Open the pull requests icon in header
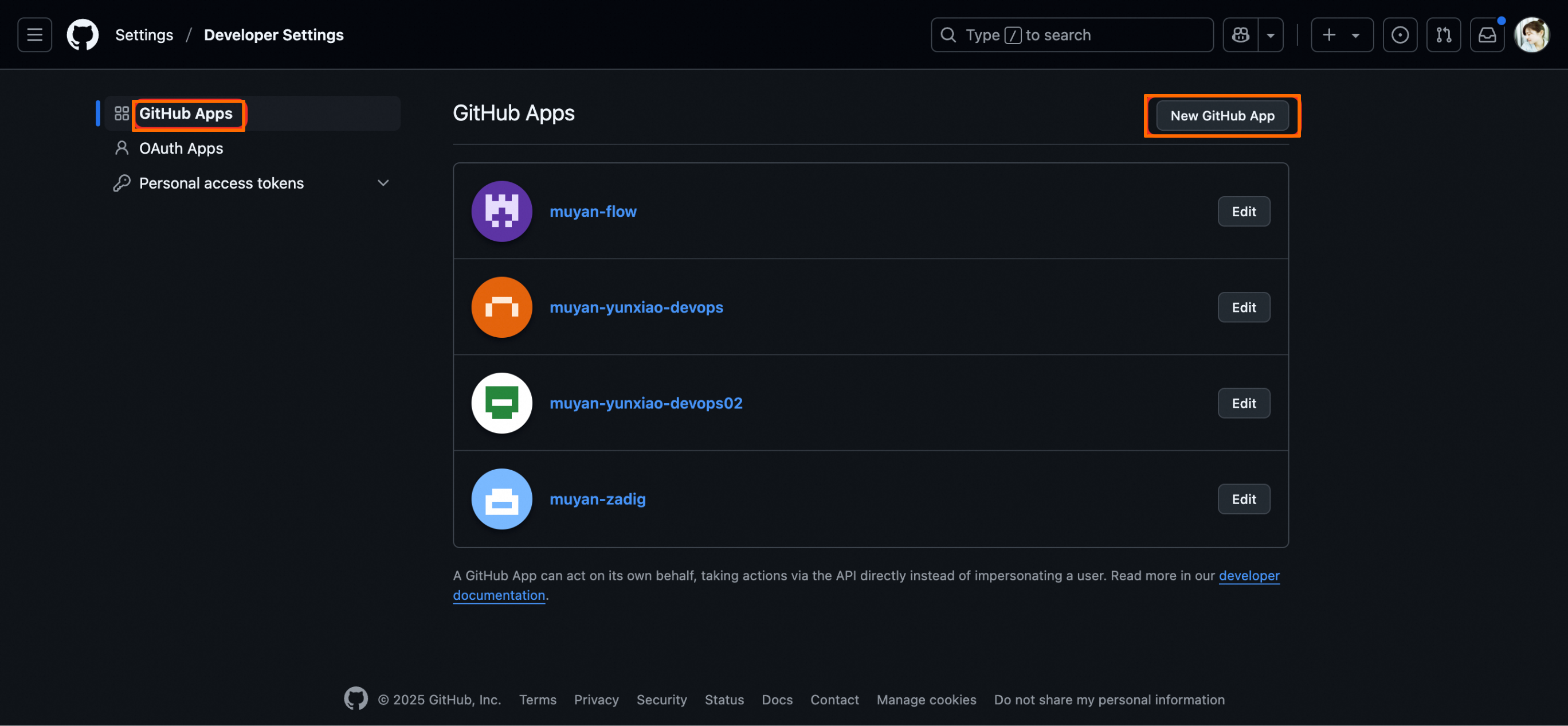 coord(1443,35)
